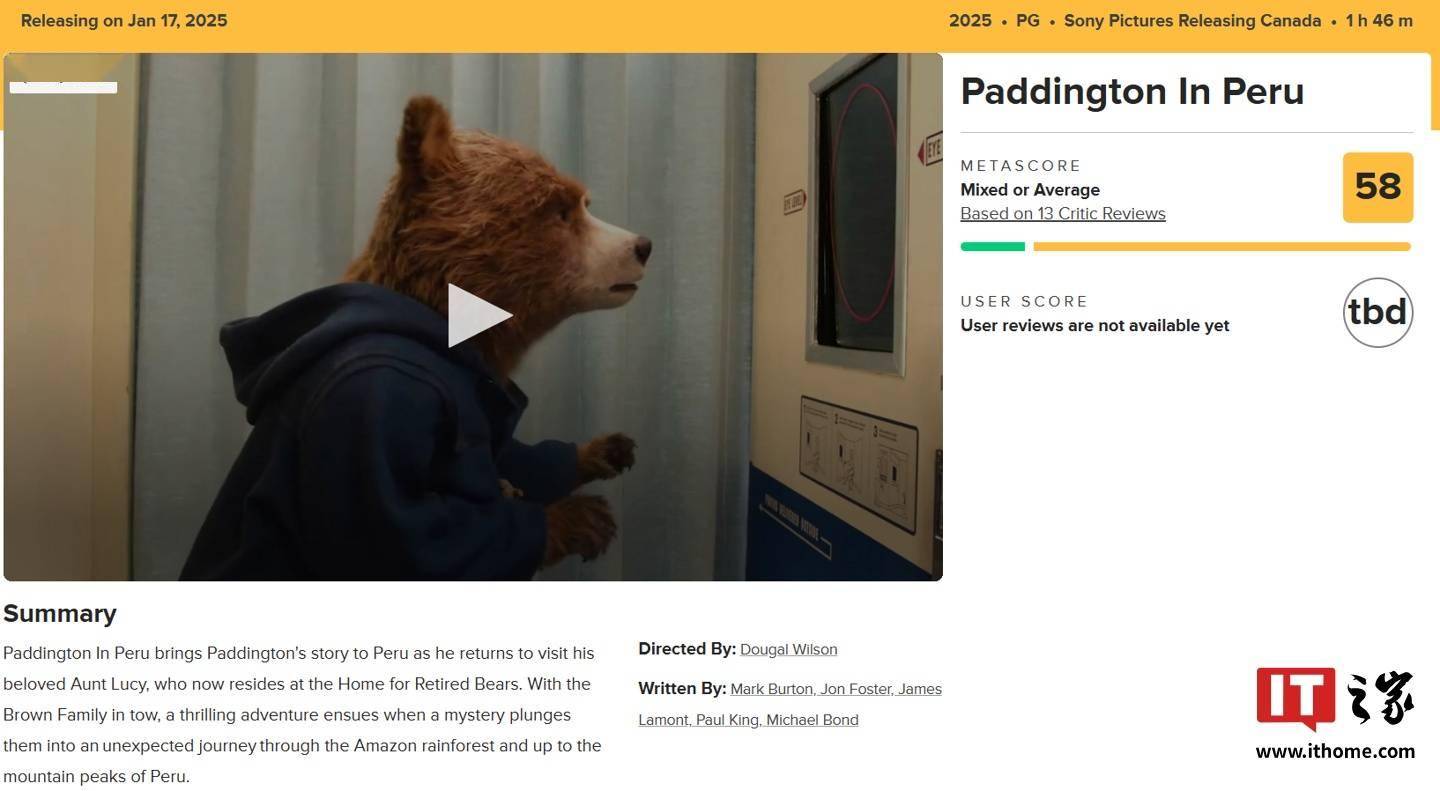Play the Paddington In Peru trailer
This screenshot has width=1440, height=791.
pos(480,316)
